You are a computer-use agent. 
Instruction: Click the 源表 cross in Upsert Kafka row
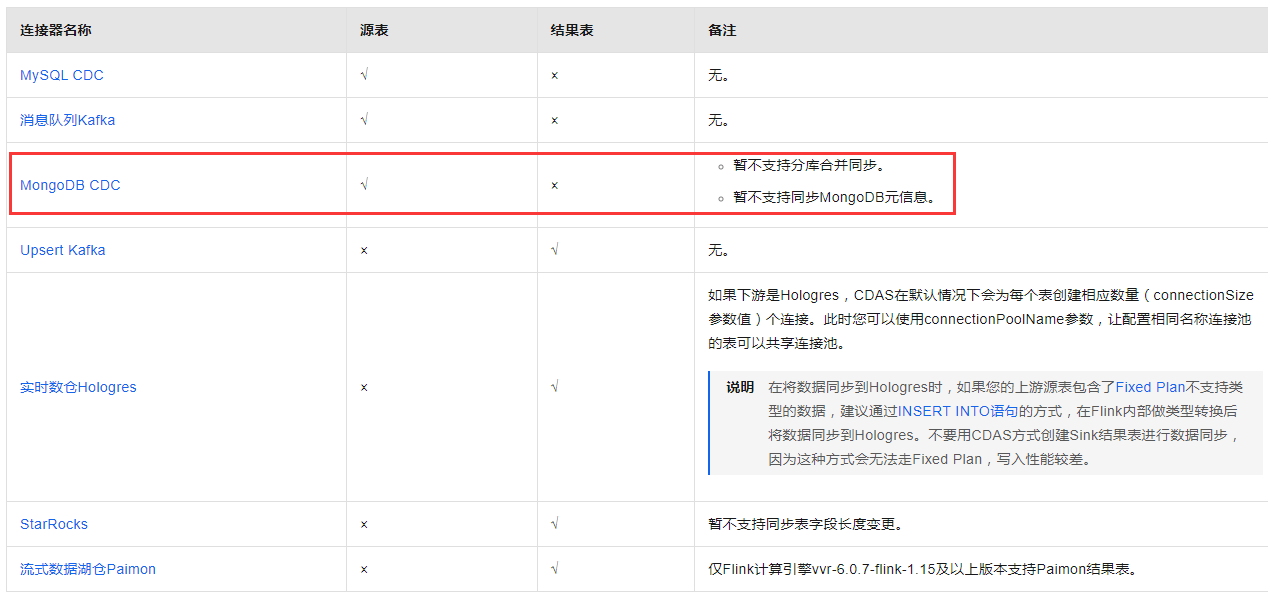tap(364, 251)
